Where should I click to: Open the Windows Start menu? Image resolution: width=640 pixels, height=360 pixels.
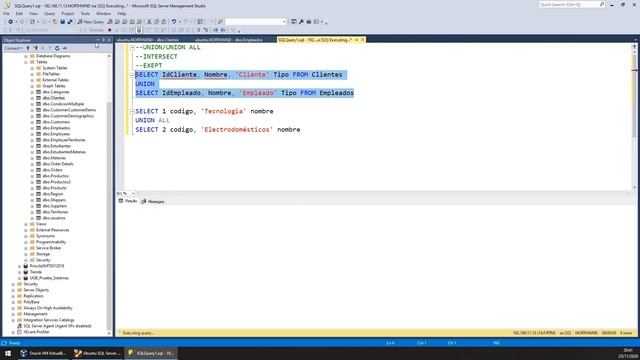pyautogui.click(x=8, y=353)
